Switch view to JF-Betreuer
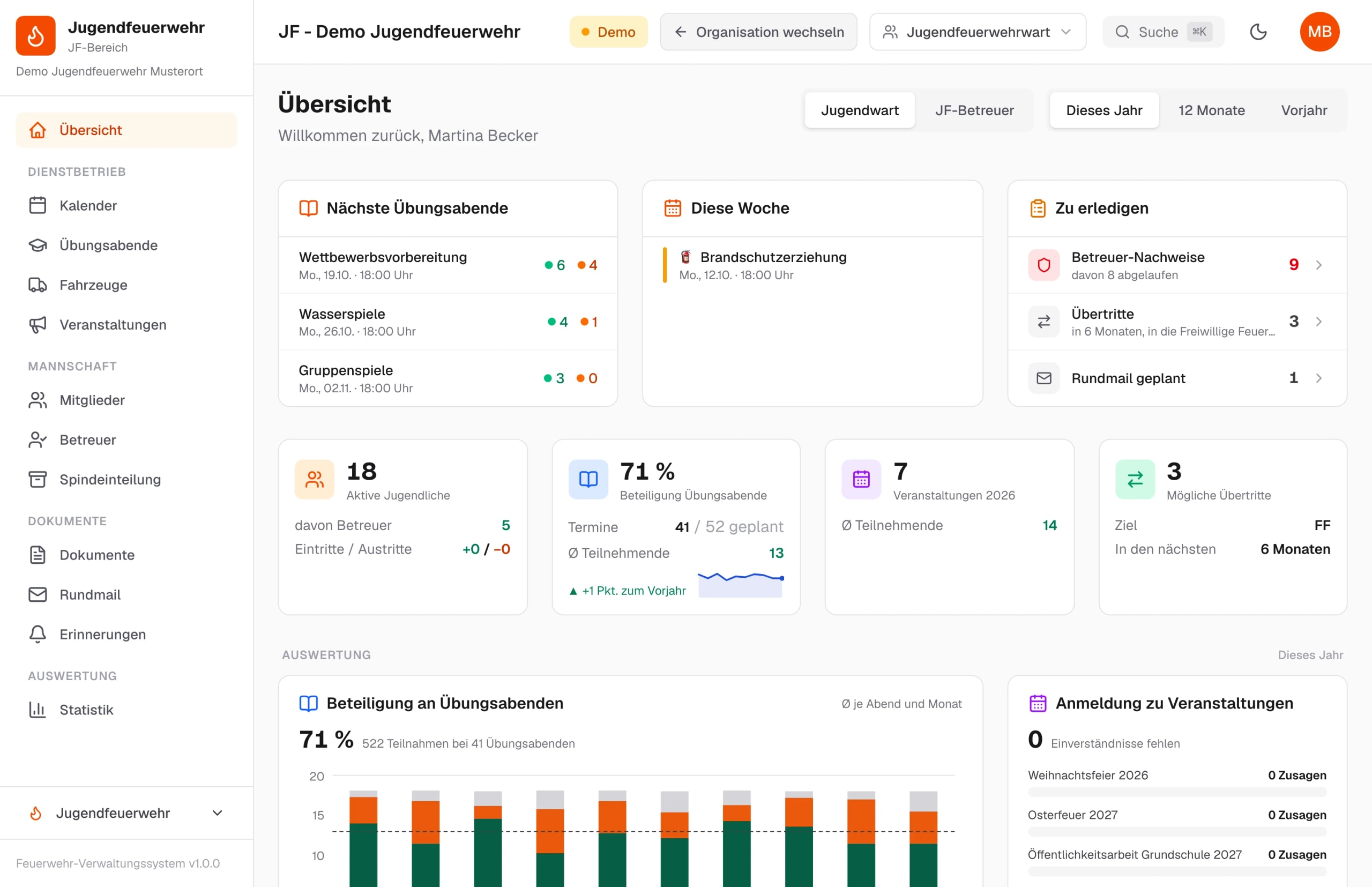This screenshot has width=1372, height=887. 974,110
